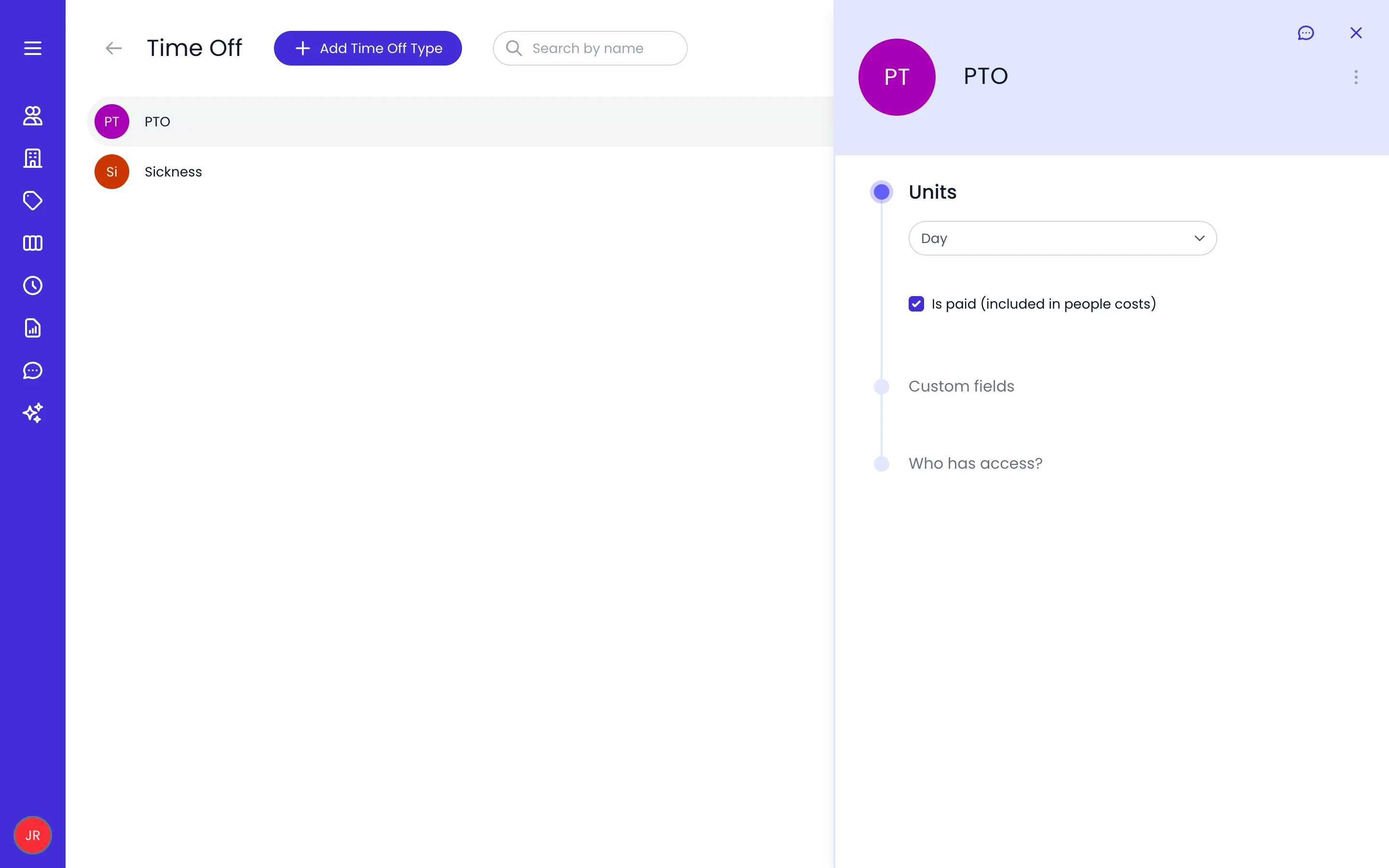This screenshot has width=1389, height=868.
Task: Click the Units step circle marker
Action: (x=881, y=192)
